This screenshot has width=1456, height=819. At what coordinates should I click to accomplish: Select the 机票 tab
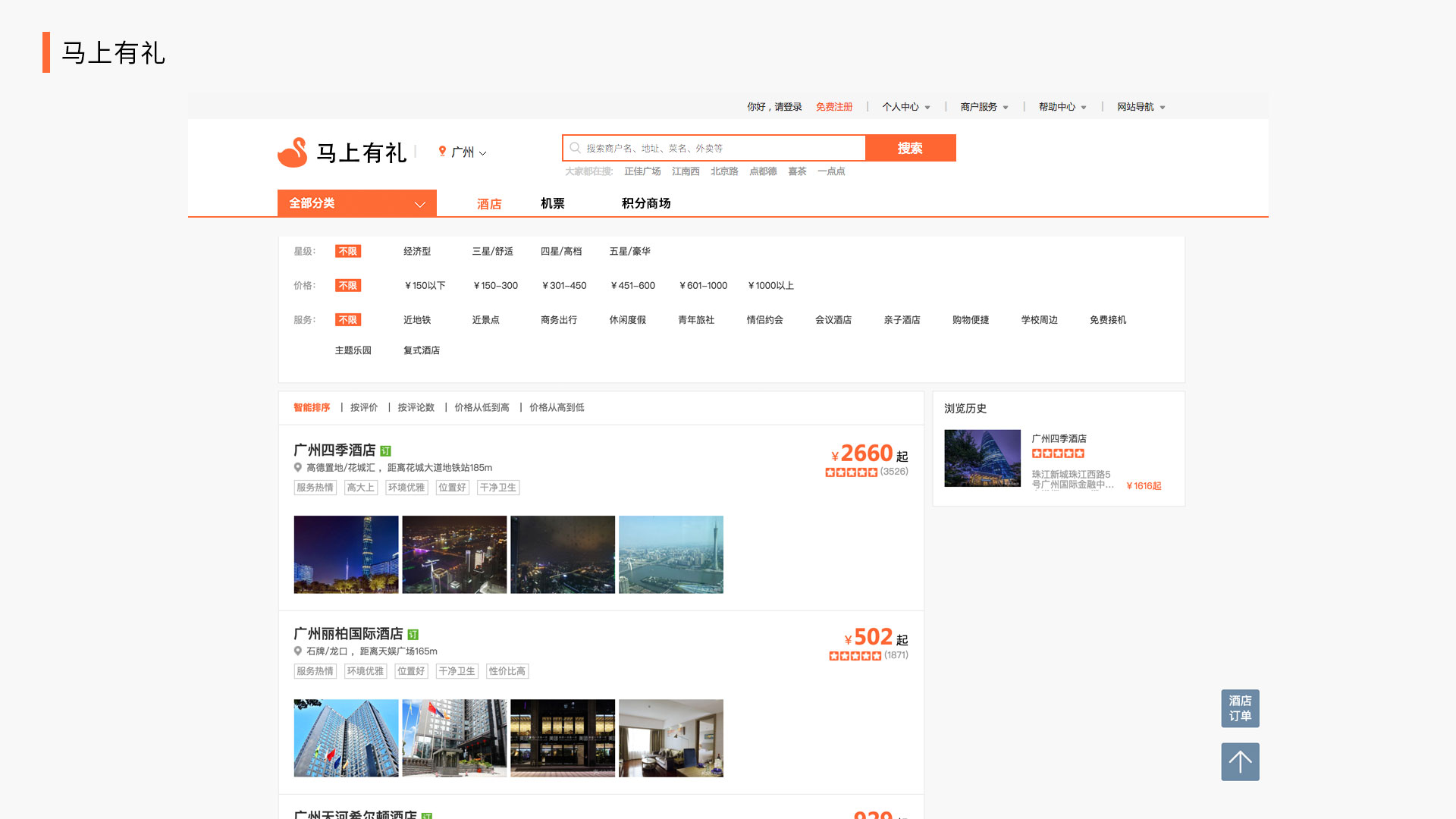tap(553, 203)
